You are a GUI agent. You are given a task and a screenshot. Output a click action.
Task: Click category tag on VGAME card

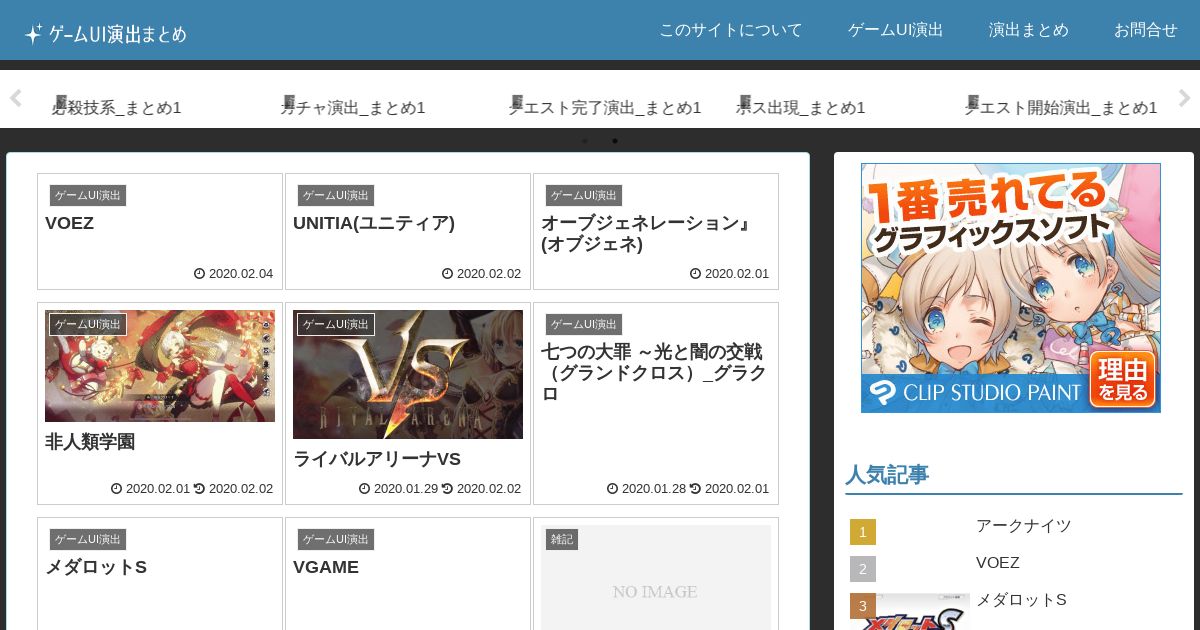click(336, 539)
